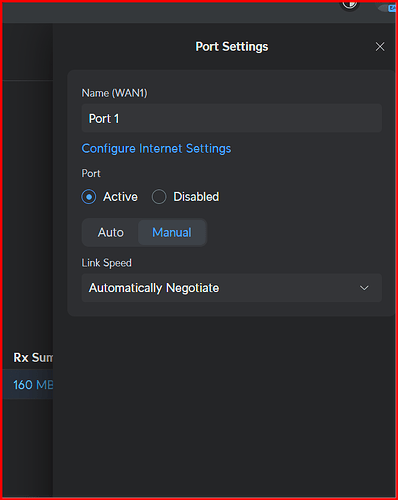
Task: Click the Active label text
Action: coord(120,197)
